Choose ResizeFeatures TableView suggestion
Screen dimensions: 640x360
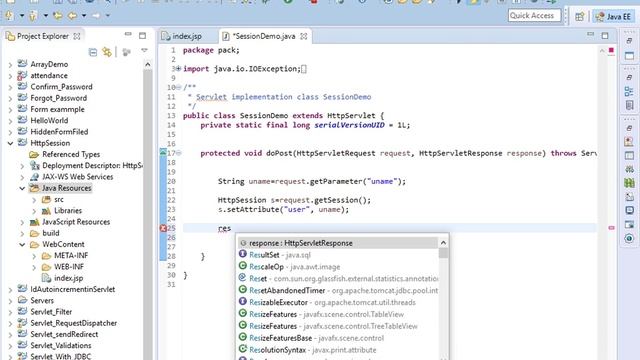[x=338, y=314]
